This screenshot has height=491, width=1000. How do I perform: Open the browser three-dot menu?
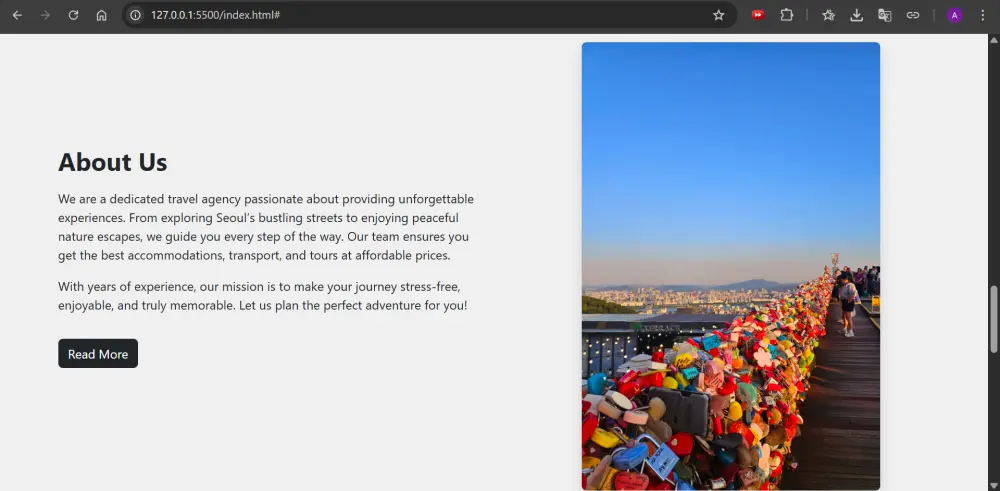click(x=982, y=15)
